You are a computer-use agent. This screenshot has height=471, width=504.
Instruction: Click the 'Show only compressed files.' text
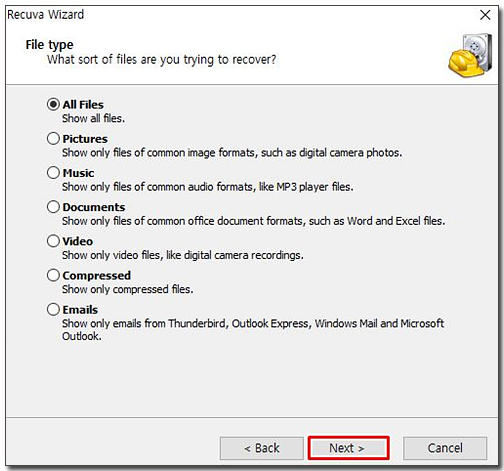[128, 289]
